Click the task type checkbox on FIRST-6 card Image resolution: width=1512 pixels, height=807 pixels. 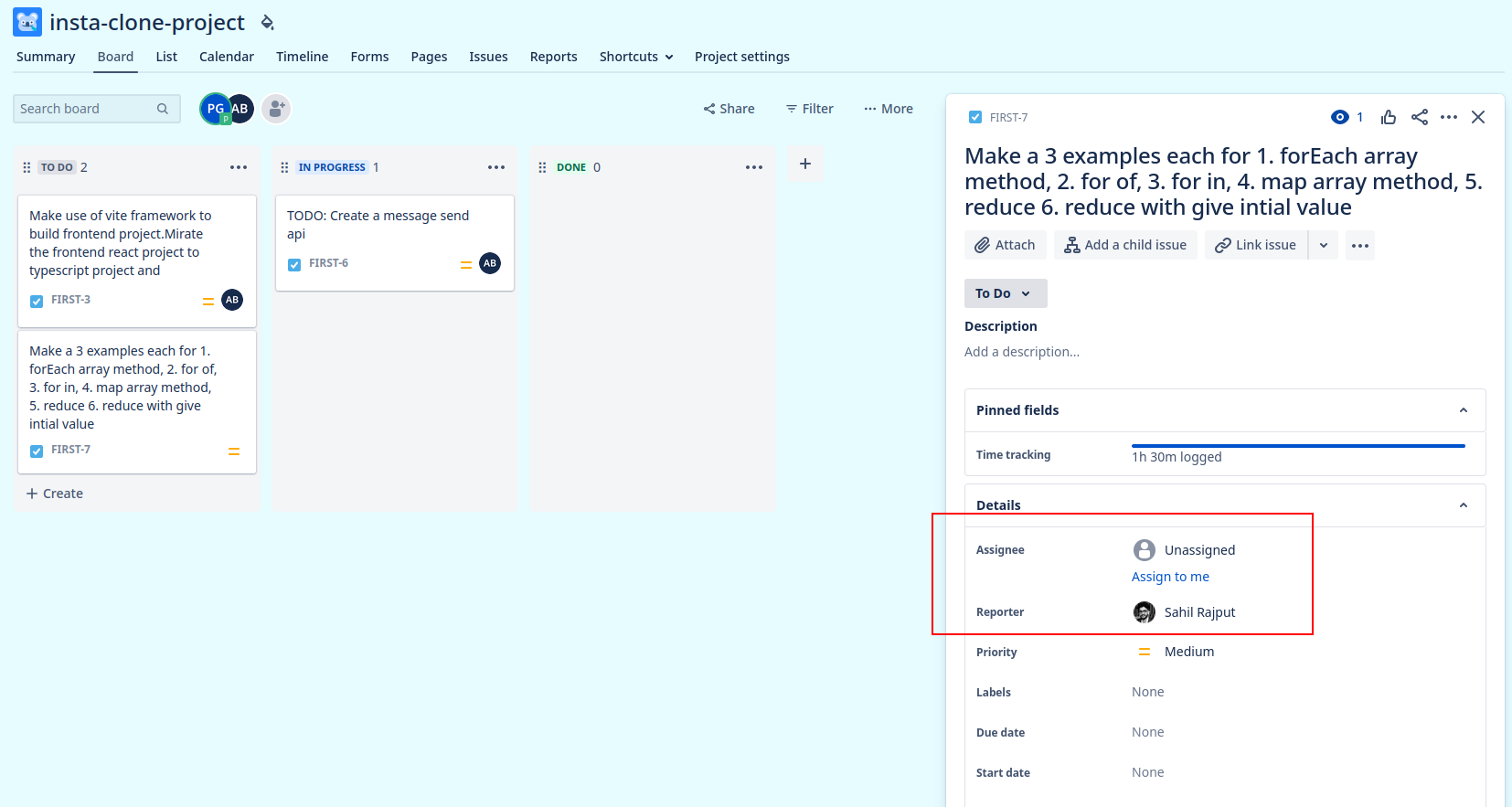pos(294,264)
